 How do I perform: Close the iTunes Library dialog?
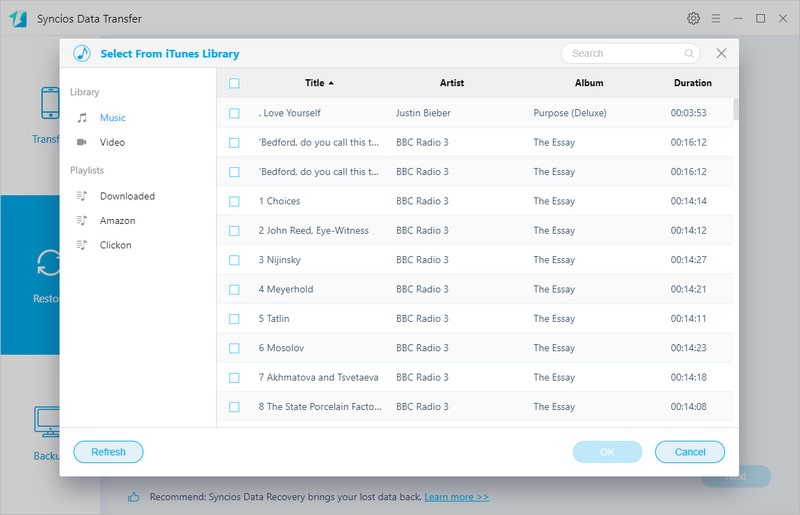(721, 53)
